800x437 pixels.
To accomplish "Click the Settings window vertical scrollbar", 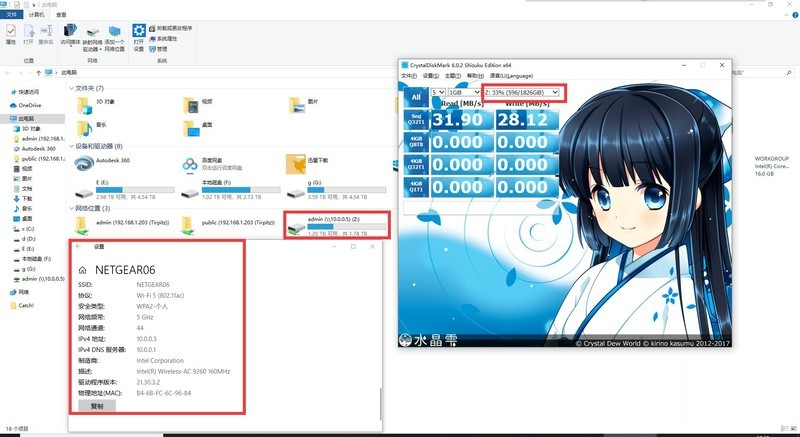I will [x=380, y=404].
